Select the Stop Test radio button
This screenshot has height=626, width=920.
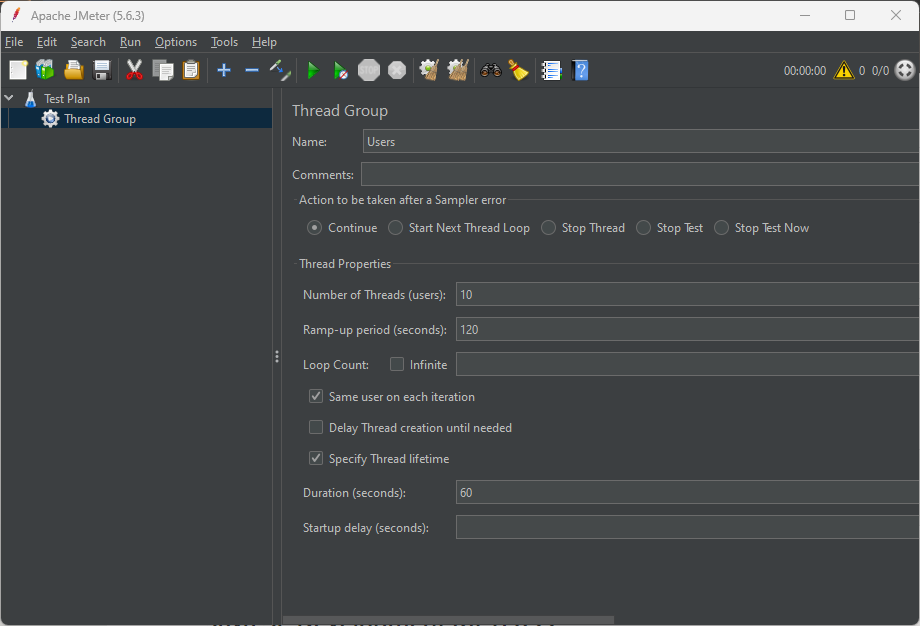(x=644, y=228)
